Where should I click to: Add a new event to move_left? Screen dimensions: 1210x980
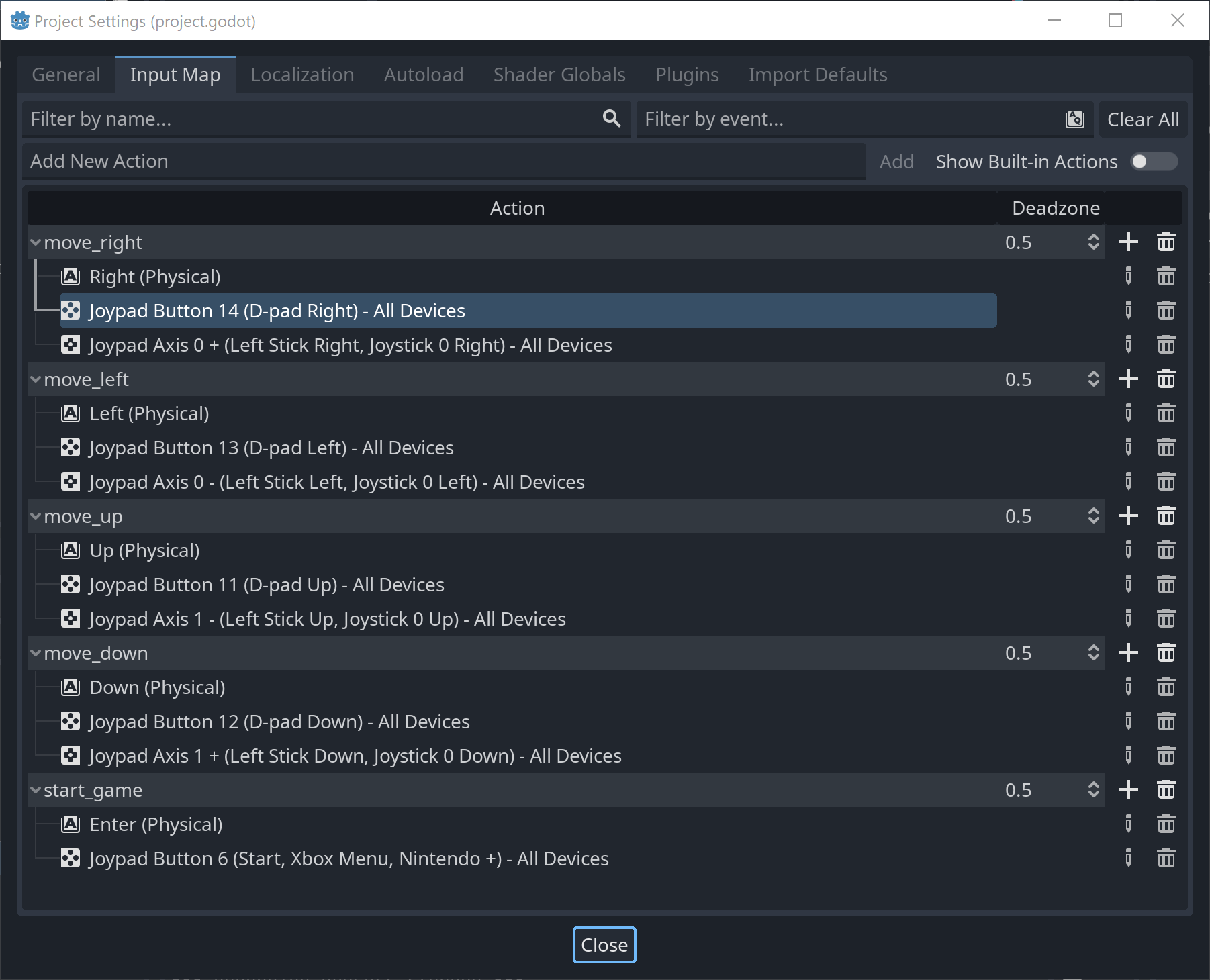click(1129, 379)
